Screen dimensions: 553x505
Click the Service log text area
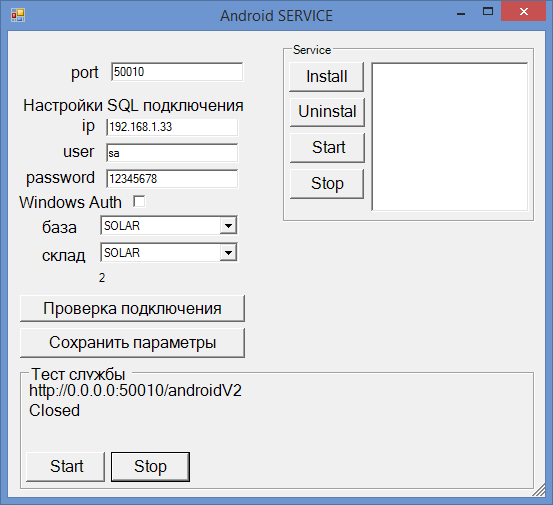click(x=450, y=137)
